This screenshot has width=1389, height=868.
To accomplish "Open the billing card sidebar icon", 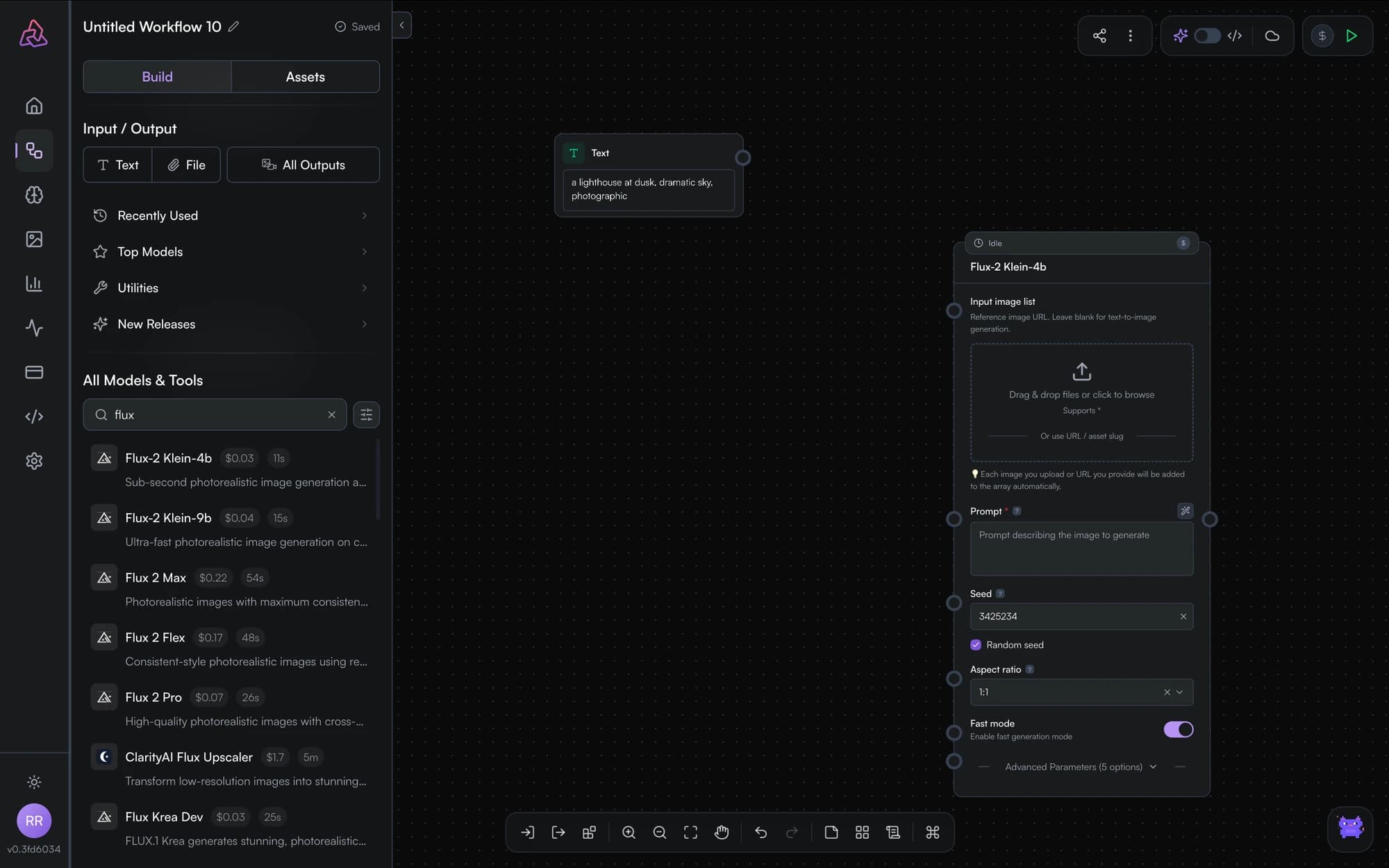I will (x=34, y=372).
